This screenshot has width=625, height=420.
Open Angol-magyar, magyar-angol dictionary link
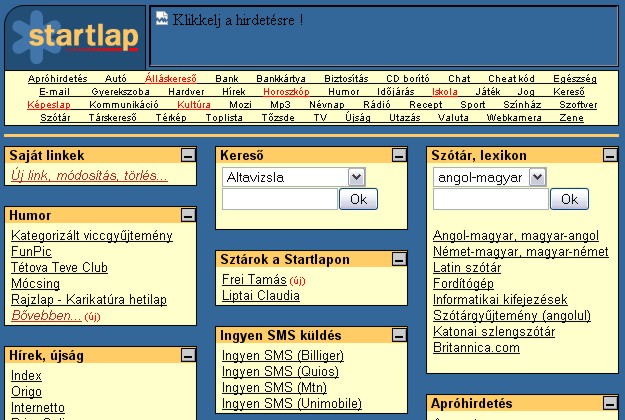[516, 236]
